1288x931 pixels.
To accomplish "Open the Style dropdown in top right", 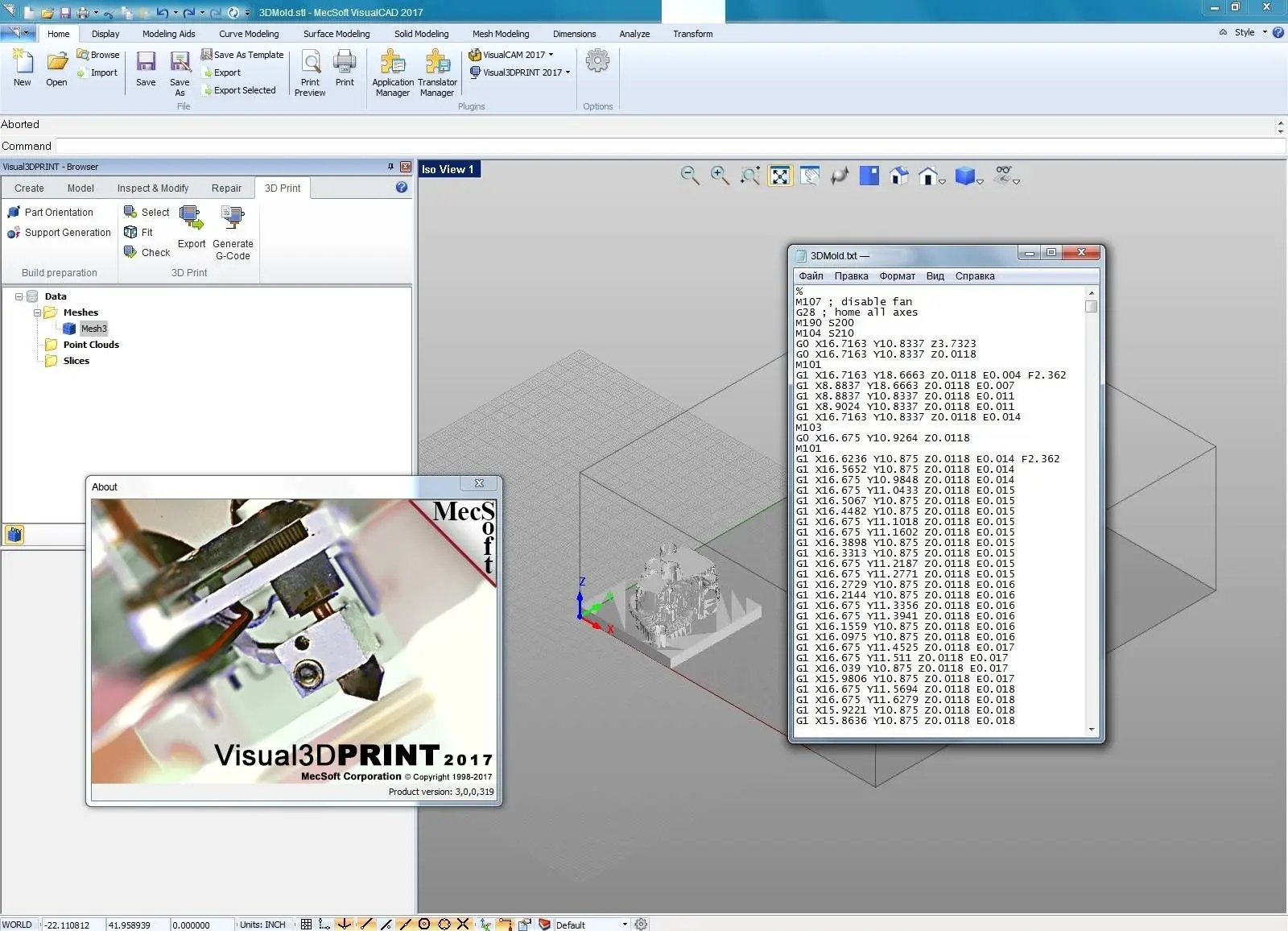I will point(1249,33).
